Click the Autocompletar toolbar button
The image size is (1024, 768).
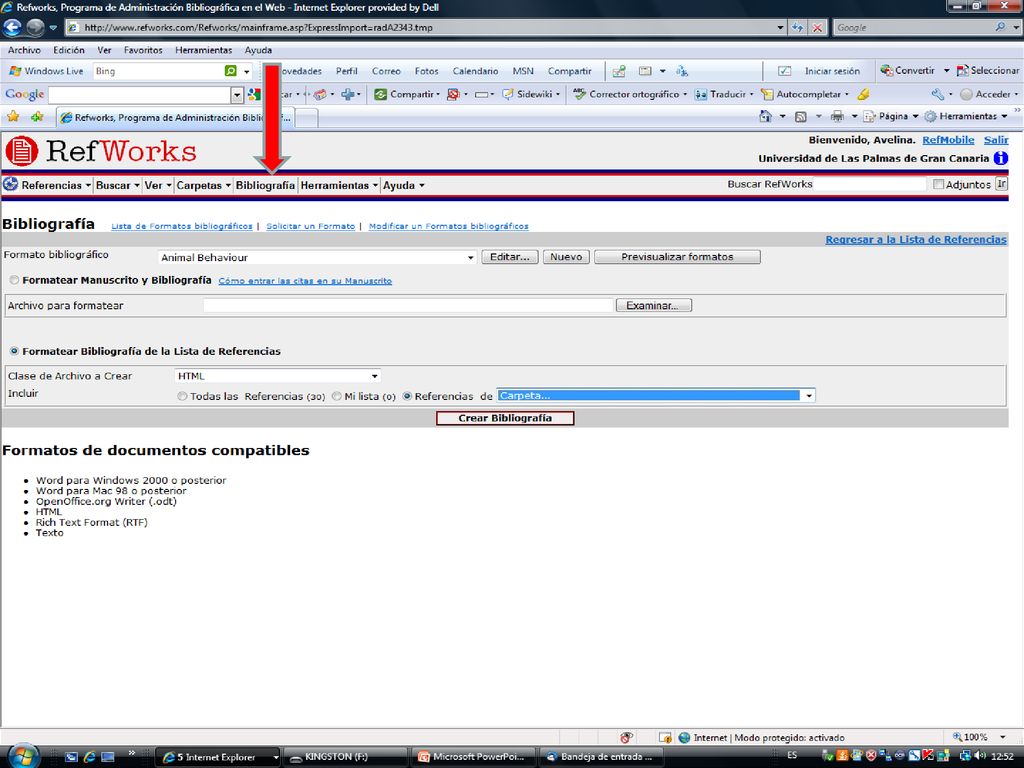[x=805, y=94]
